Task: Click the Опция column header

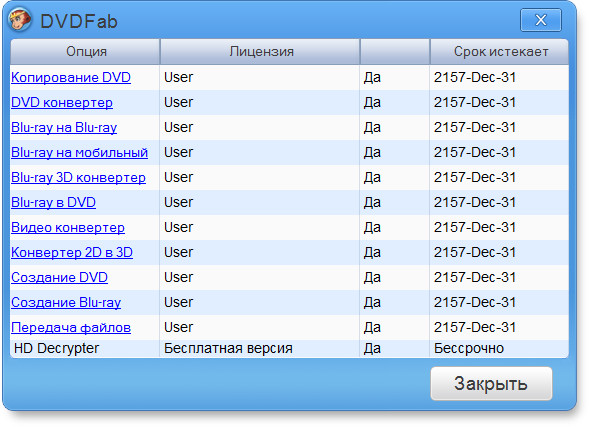Action: pos(86,51)
